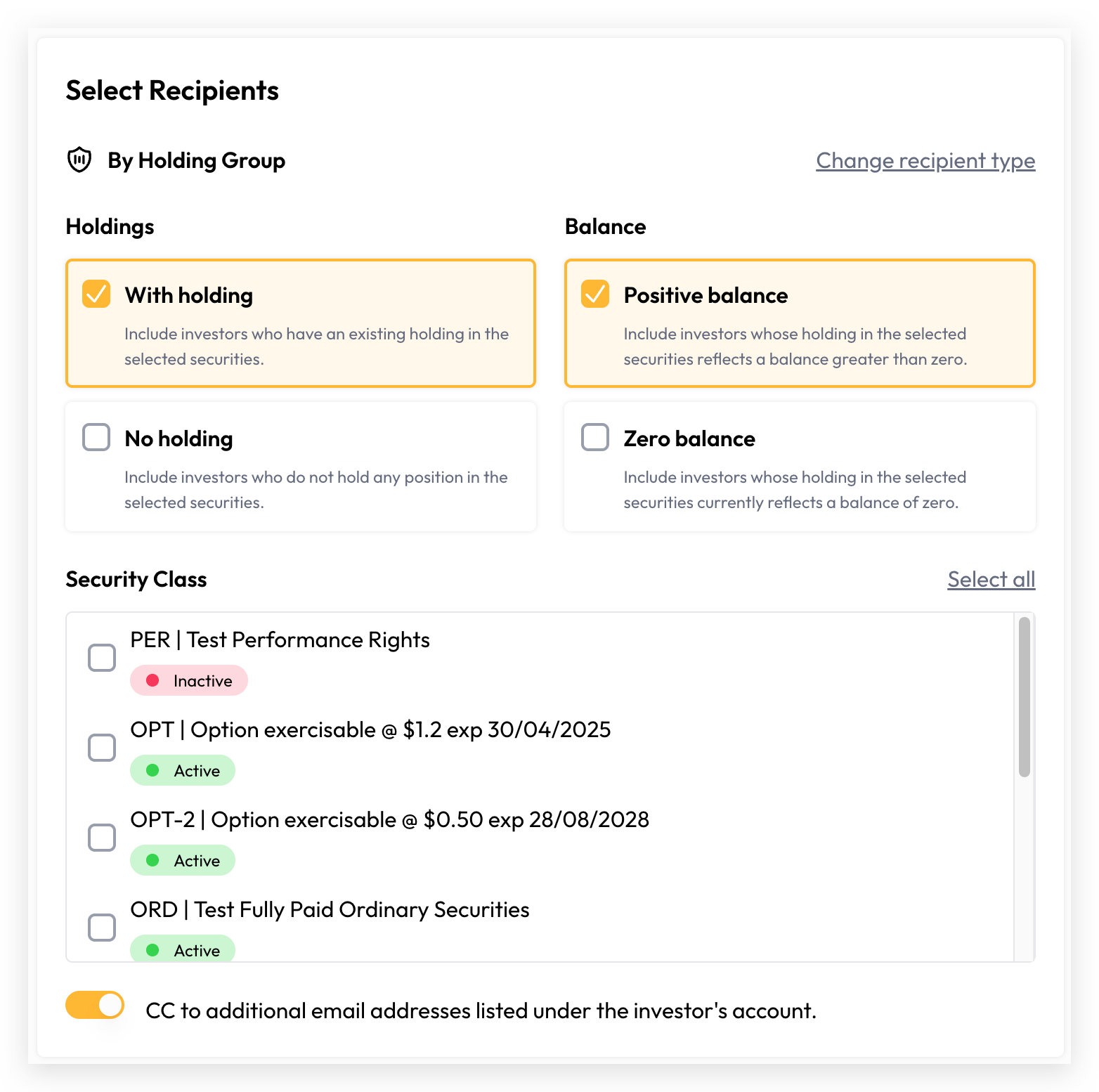1099x1092 pixels.
Task: Click the Active badge under ORD
Action: click(x=183, y=949)
